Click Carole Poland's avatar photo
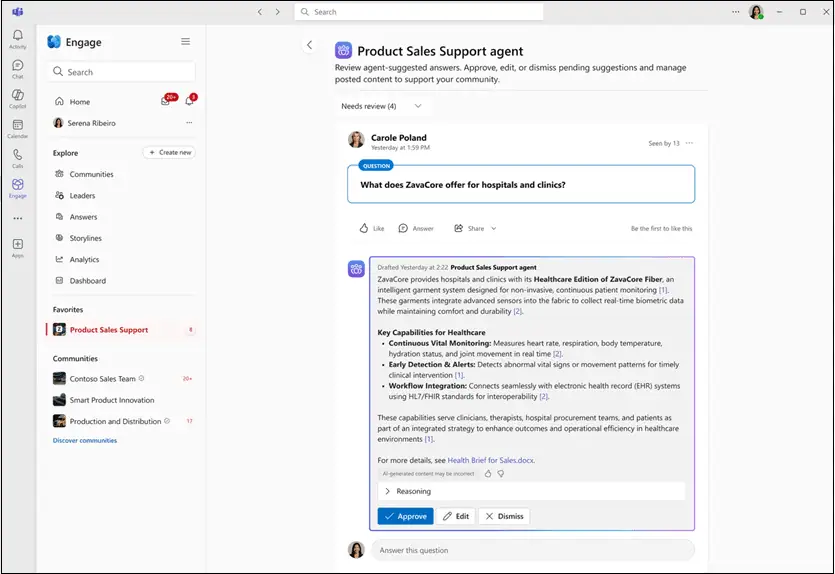This screenshot has width=835, height=574. pyautogui.click(x=356, y=140)
